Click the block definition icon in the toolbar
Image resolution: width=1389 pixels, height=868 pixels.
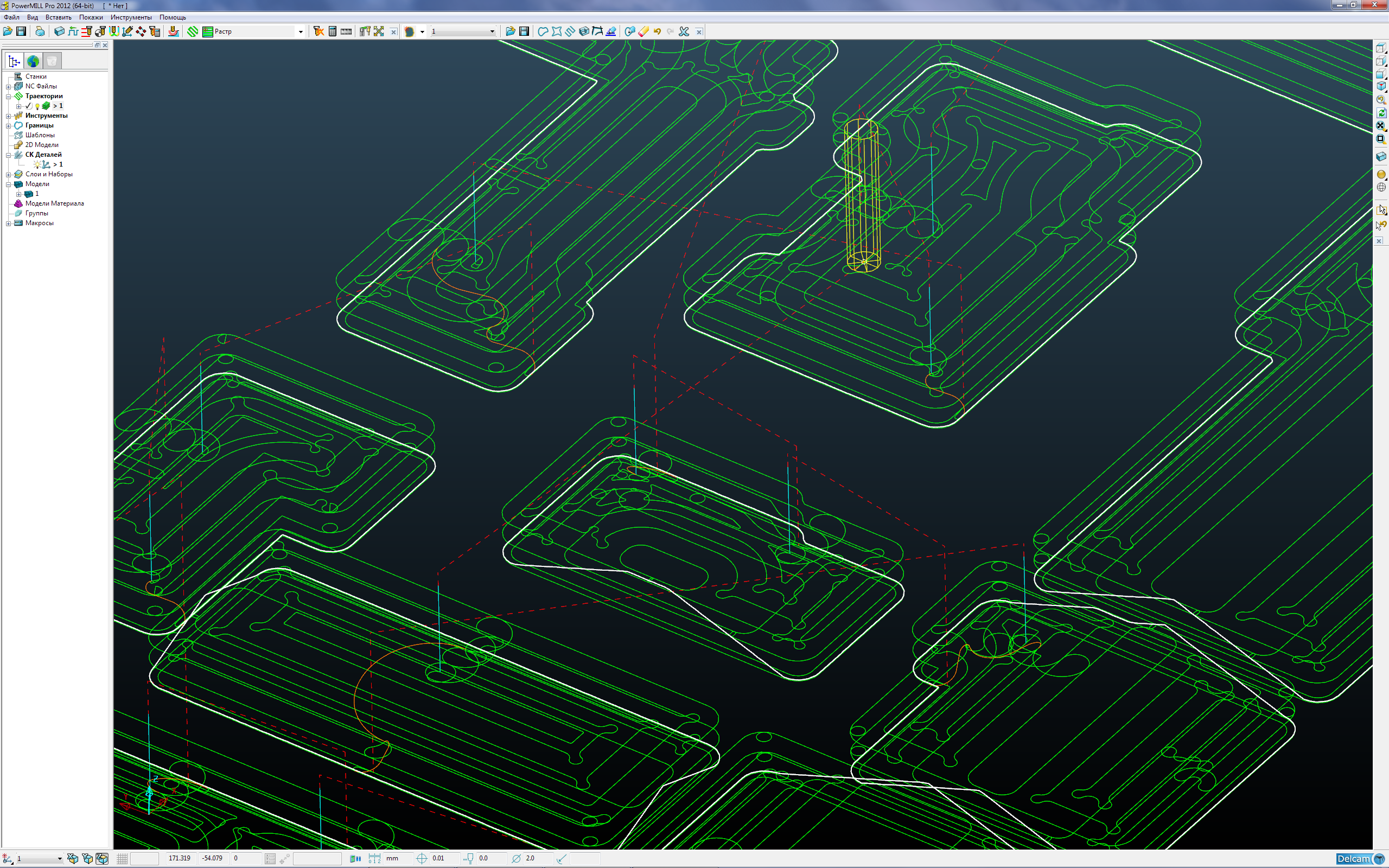click(x=59, y=31)
